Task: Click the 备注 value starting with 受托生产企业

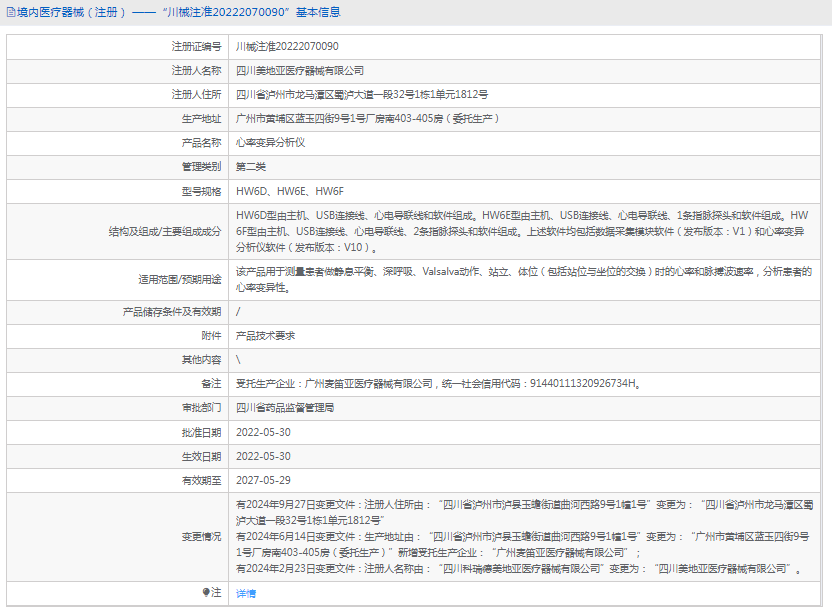Action: click(x=439, y=383)
